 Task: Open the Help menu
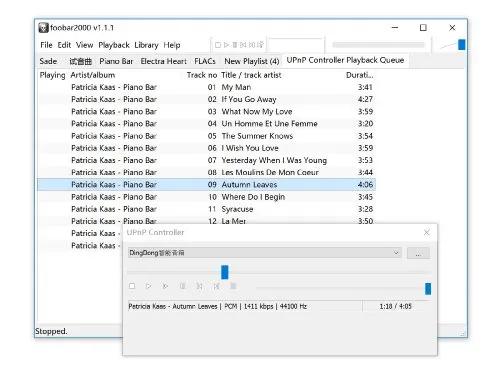(x=172, y=45)
